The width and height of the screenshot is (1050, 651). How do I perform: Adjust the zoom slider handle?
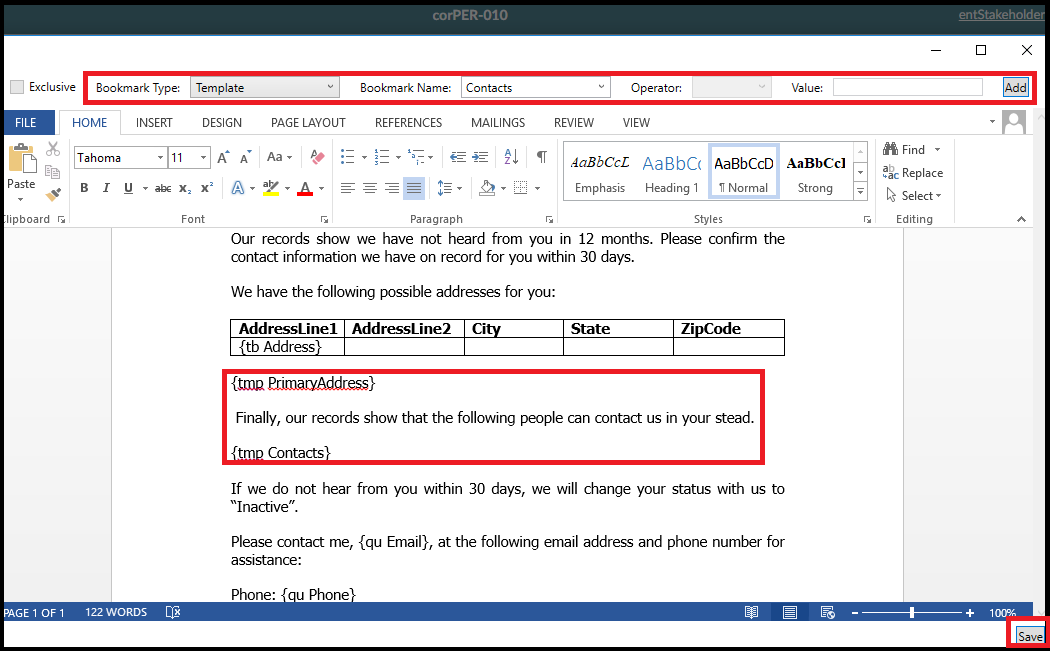912,612
